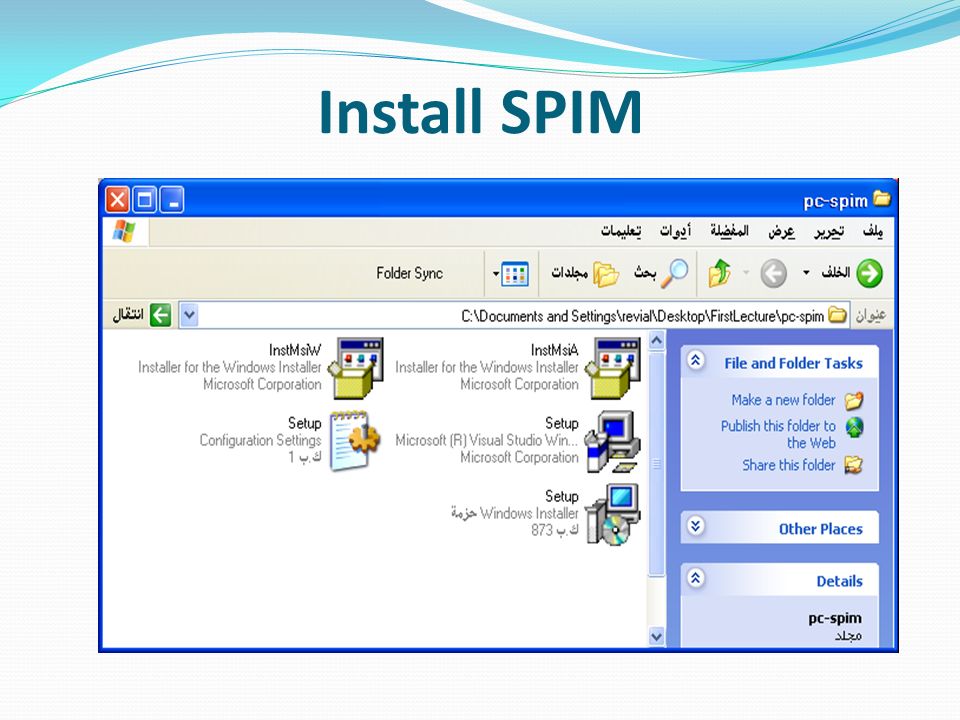Click the Make a new folder icon
Screen dimensions: 960x720
pyautogui.click(x=854, y=400)
